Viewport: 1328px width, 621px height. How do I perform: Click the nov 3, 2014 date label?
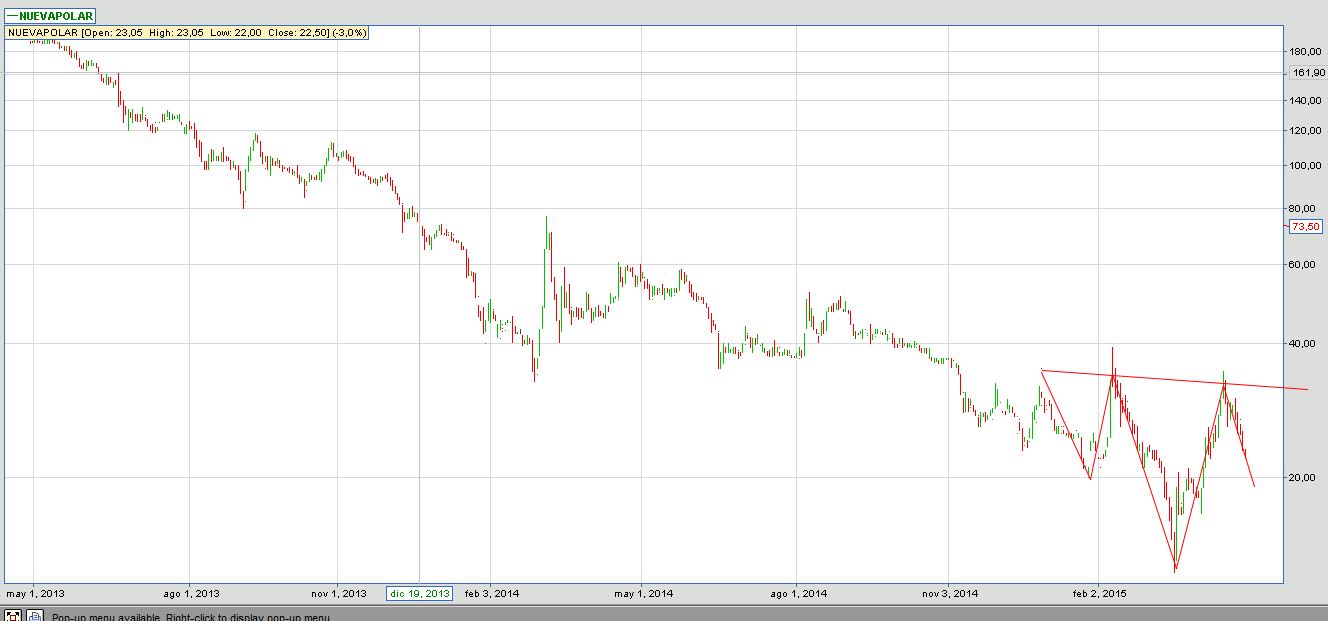pyautogui.click(x=949, y=593)
